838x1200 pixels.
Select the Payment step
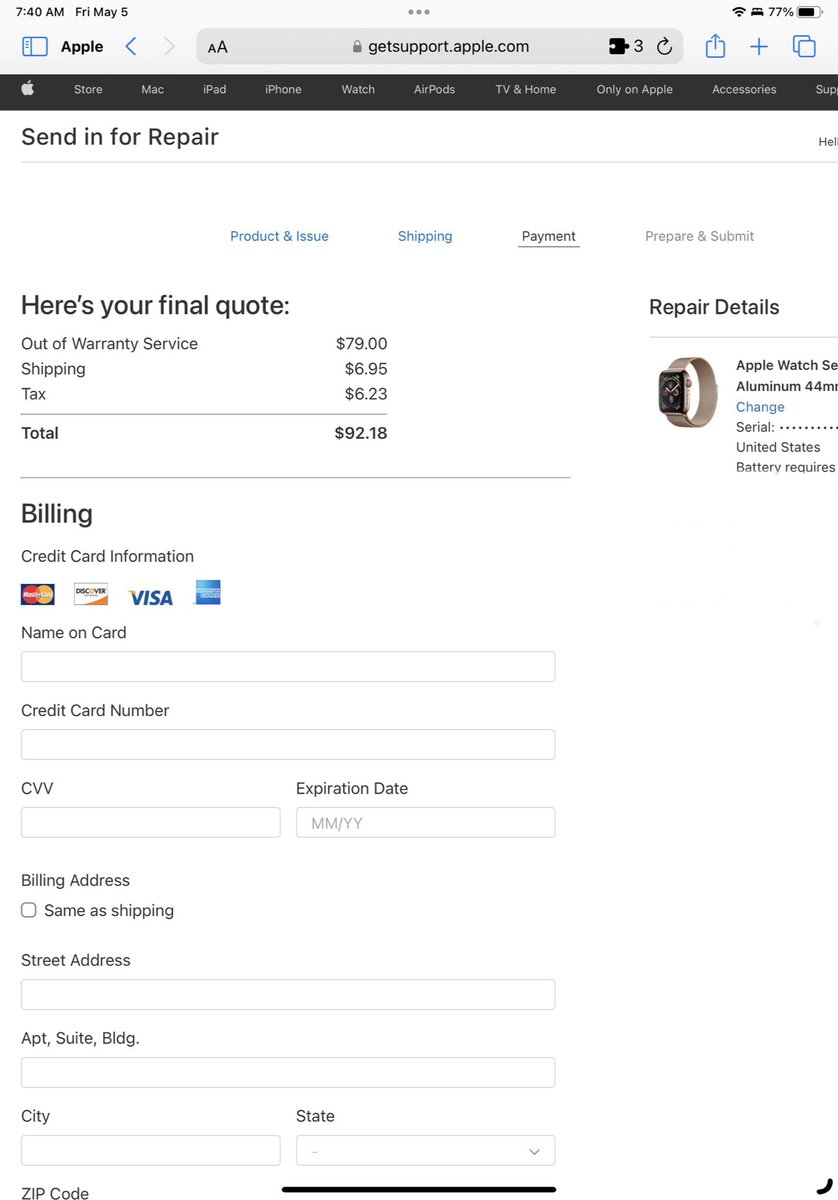tap(549, 236)
